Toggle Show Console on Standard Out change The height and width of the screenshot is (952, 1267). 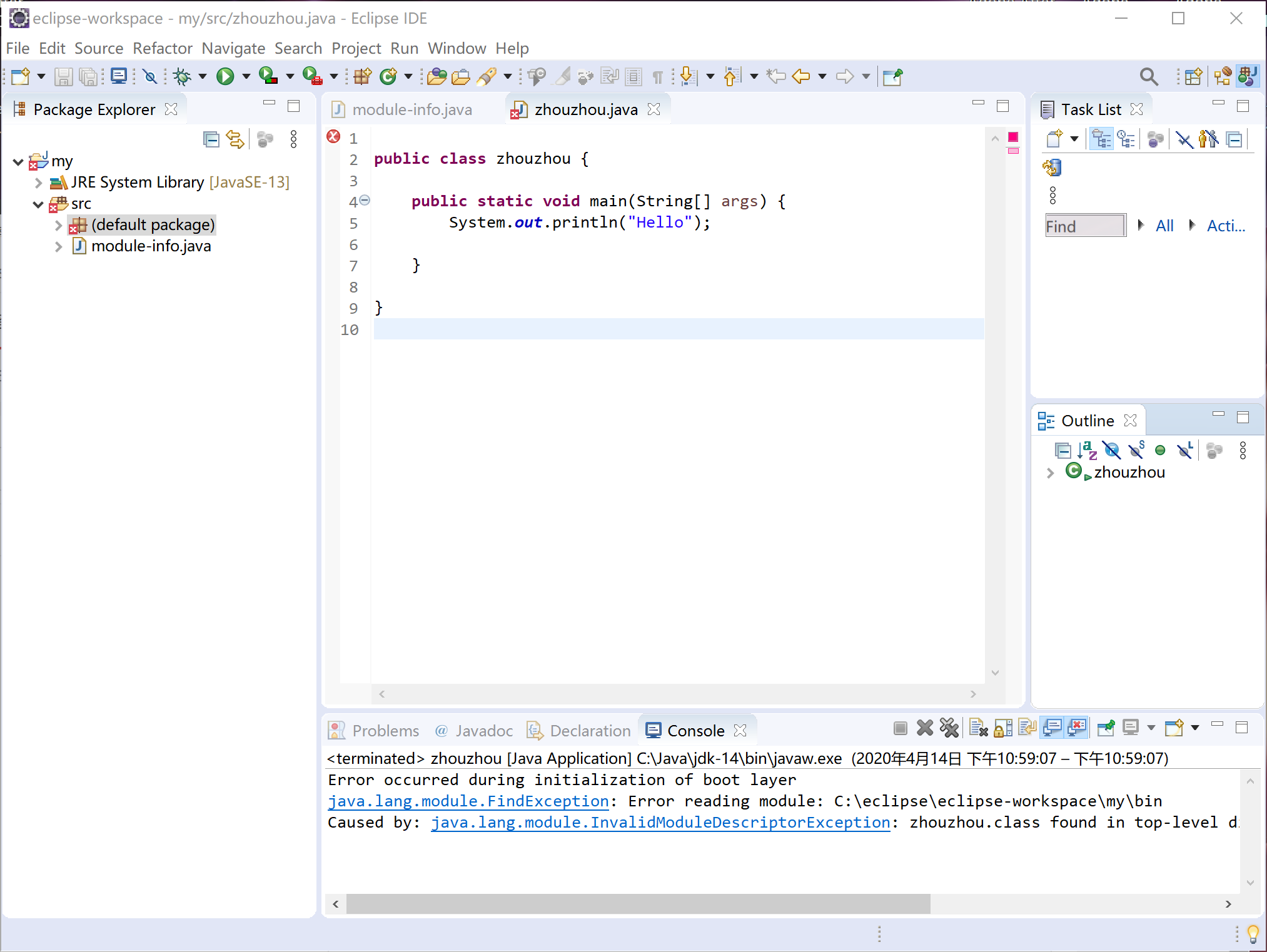coord(1053,728)
